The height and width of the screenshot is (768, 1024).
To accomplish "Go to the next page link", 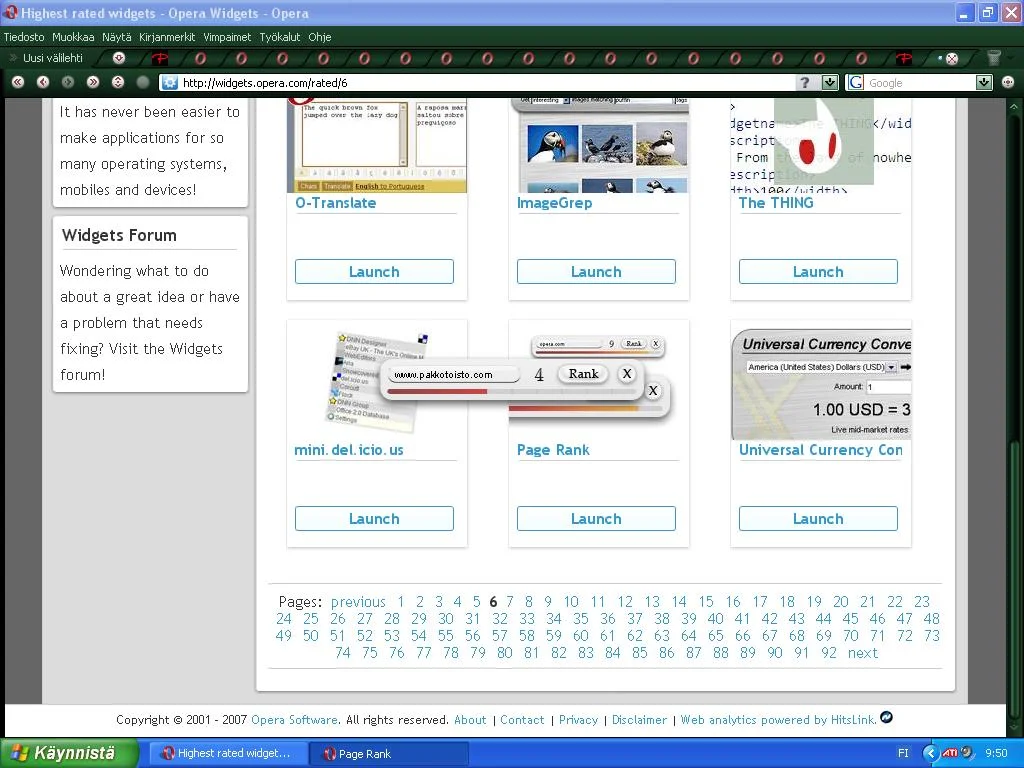I will [x=862, y=653].
